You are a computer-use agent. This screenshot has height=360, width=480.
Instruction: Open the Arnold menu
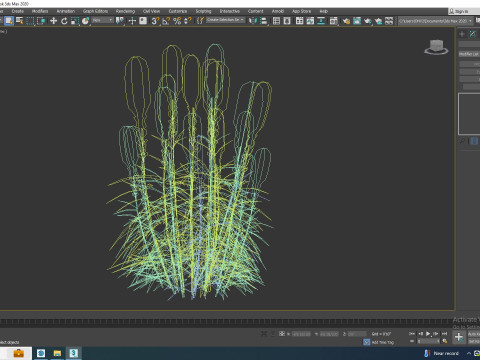[x=278, y=11]
